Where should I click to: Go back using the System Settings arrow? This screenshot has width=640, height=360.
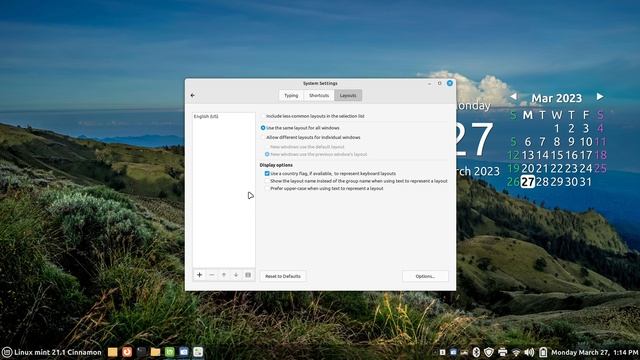pyautogui.click(x=193, y=96)
